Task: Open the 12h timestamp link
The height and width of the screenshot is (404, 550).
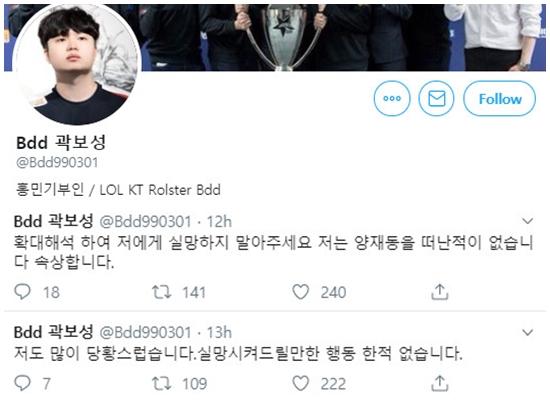Action: click(x=219, y=222)
